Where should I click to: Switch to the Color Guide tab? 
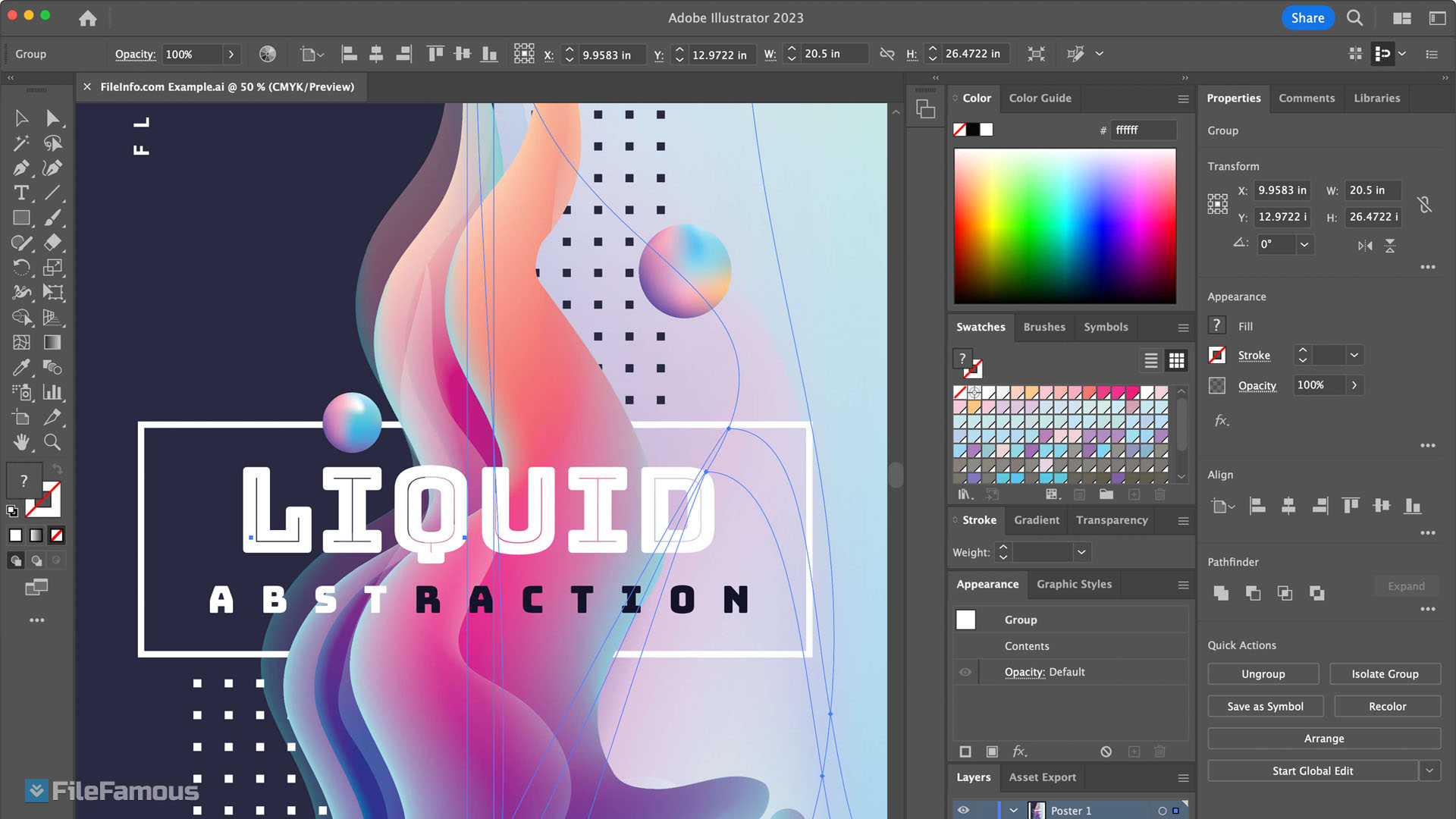tap(1040, 98)
